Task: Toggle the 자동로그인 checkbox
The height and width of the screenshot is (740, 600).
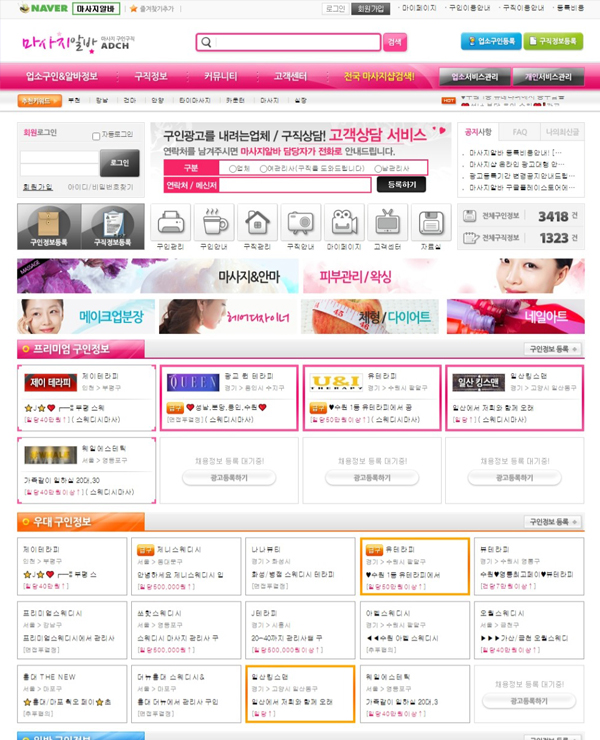Action: point(96,136)
